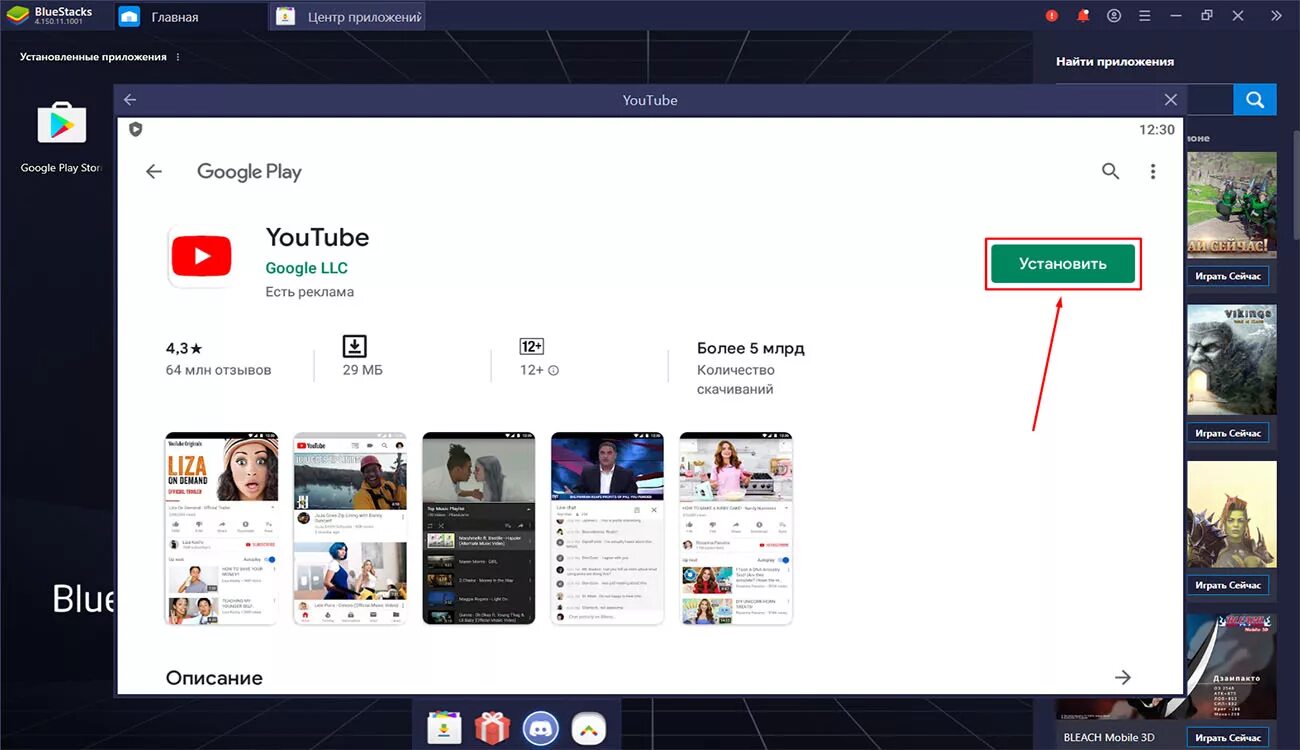Click the Описание heading
Screen dimensions: 1300x750
[x=214, y=678]
